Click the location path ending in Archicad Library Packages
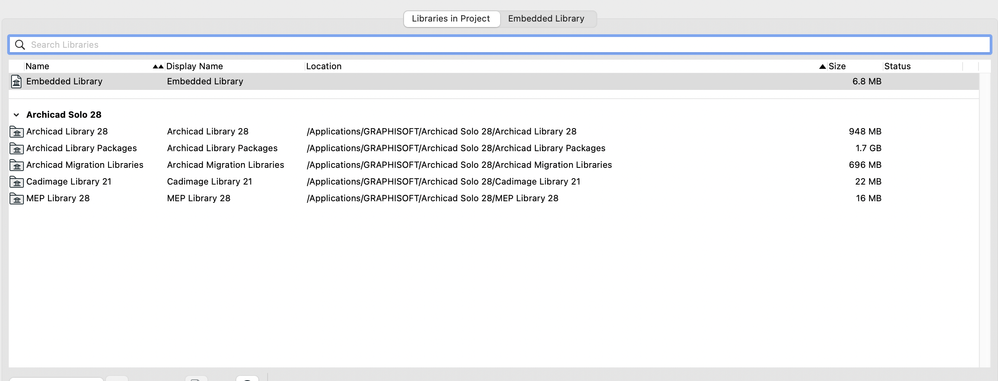 point(456,148)
